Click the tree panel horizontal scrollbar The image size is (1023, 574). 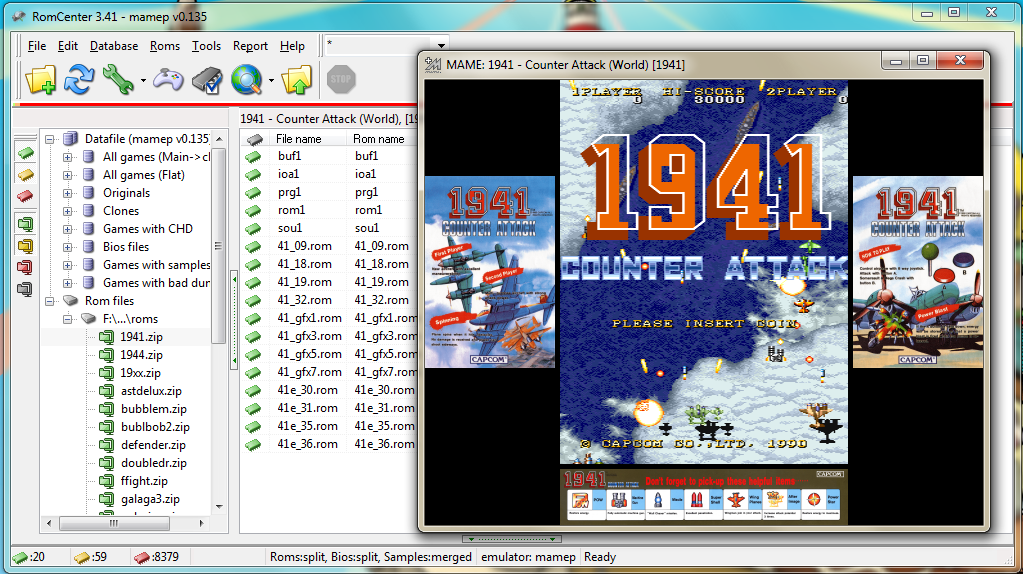pos(130,523)
